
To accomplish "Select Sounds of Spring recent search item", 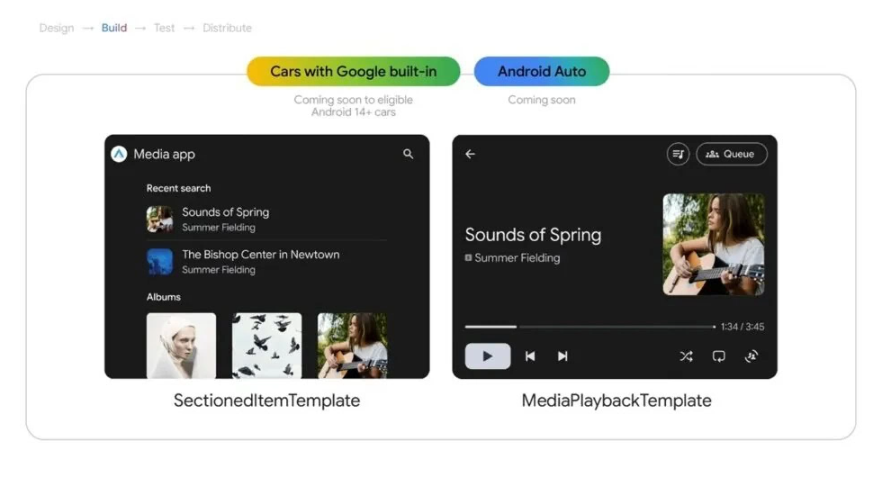I will 266,219.
